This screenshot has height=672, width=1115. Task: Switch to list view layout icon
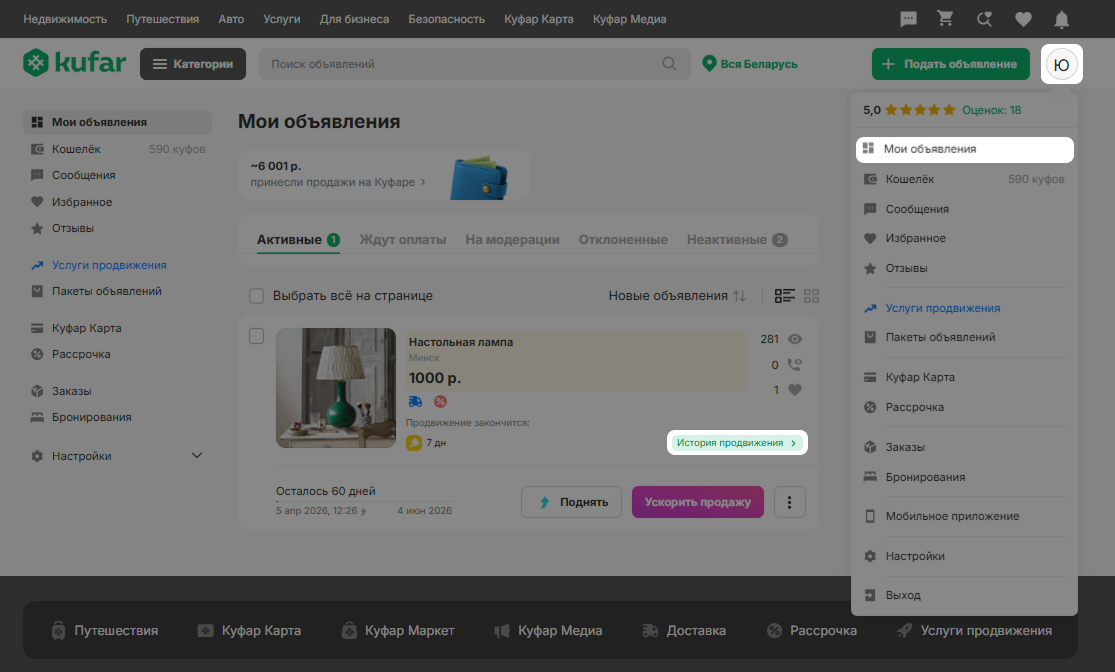tap(784, 296)
